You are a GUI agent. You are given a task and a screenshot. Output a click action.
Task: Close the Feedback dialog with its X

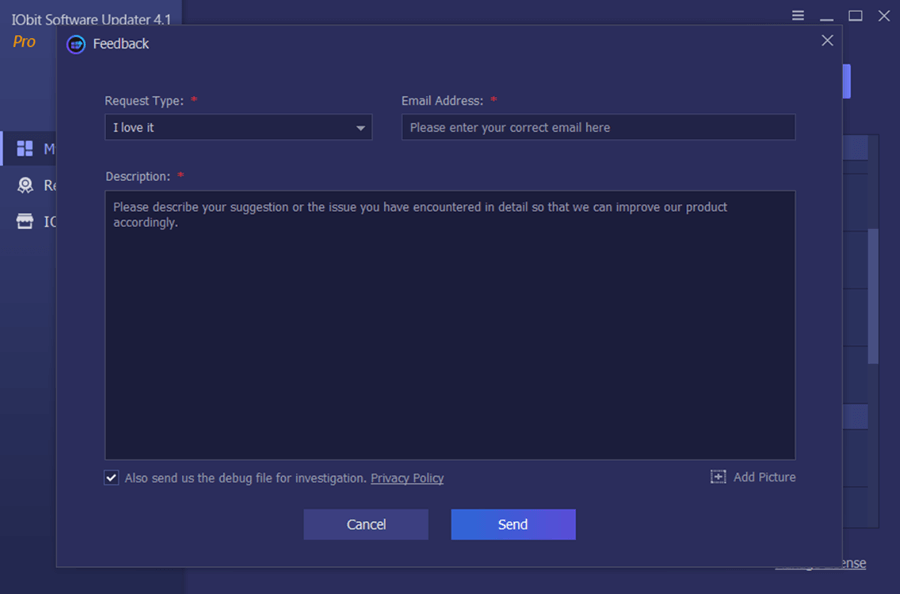[827, 40]
